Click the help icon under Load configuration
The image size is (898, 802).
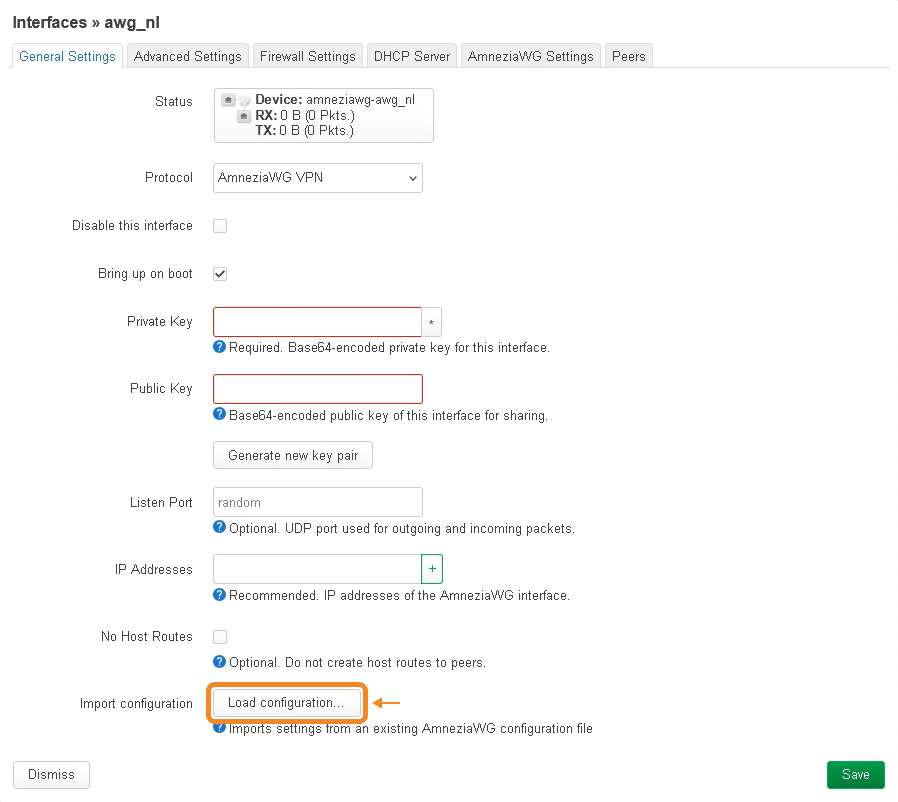click(x=220, y=729)
